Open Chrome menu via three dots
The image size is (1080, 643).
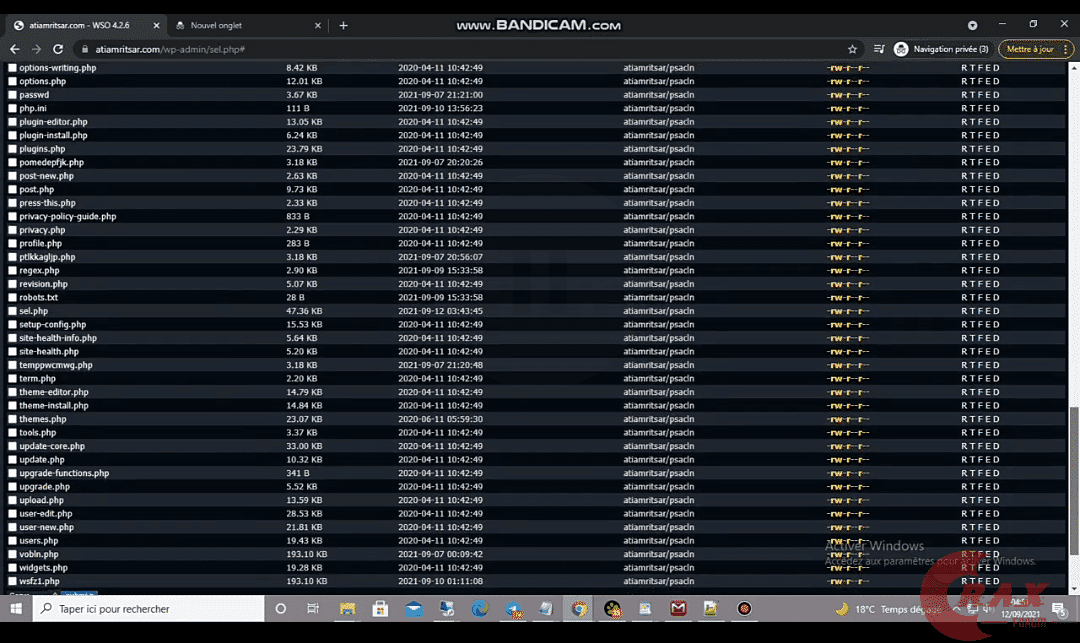1066,49
